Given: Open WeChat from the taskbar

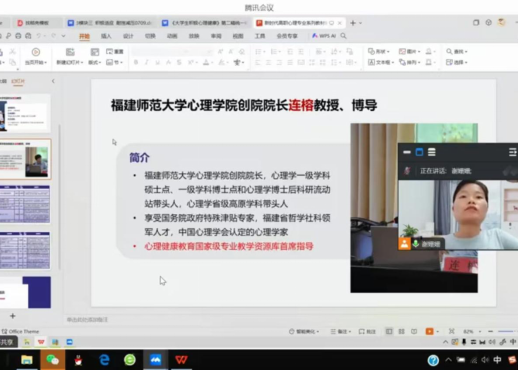Looking at the screenshot, I should tap(52, 360).
